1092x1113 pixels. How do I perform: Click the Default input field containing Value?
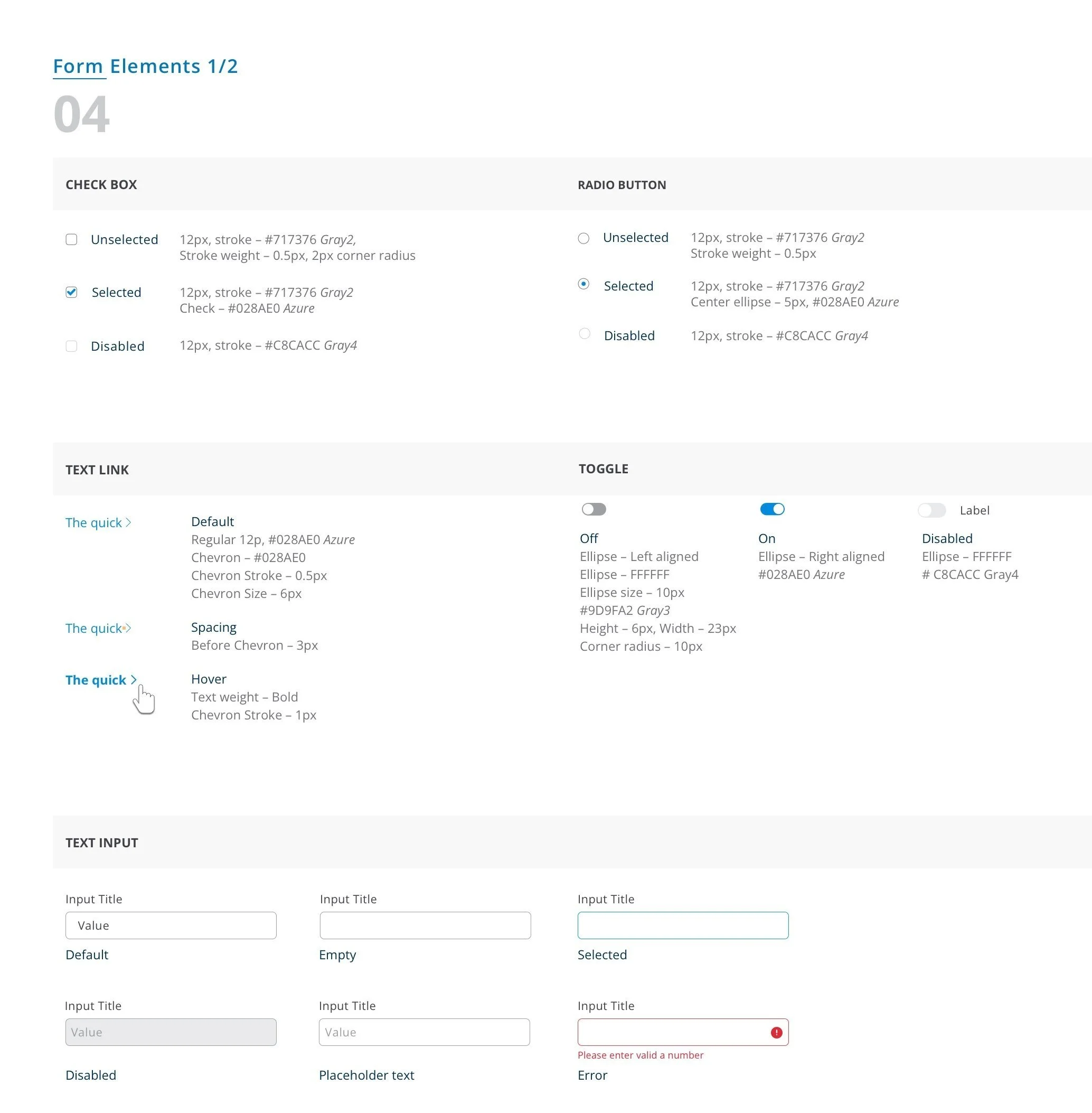(171, 925)
